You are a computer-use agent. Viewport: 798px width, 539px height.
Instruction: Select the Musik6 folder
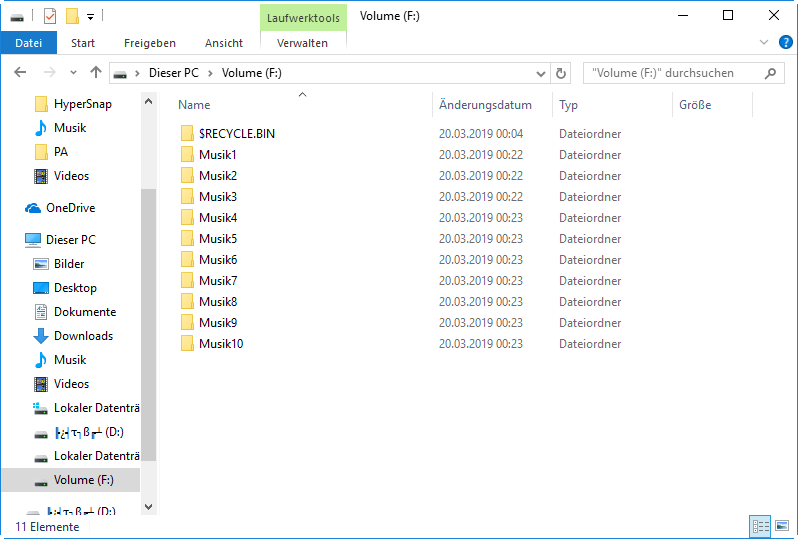point(209,260)
